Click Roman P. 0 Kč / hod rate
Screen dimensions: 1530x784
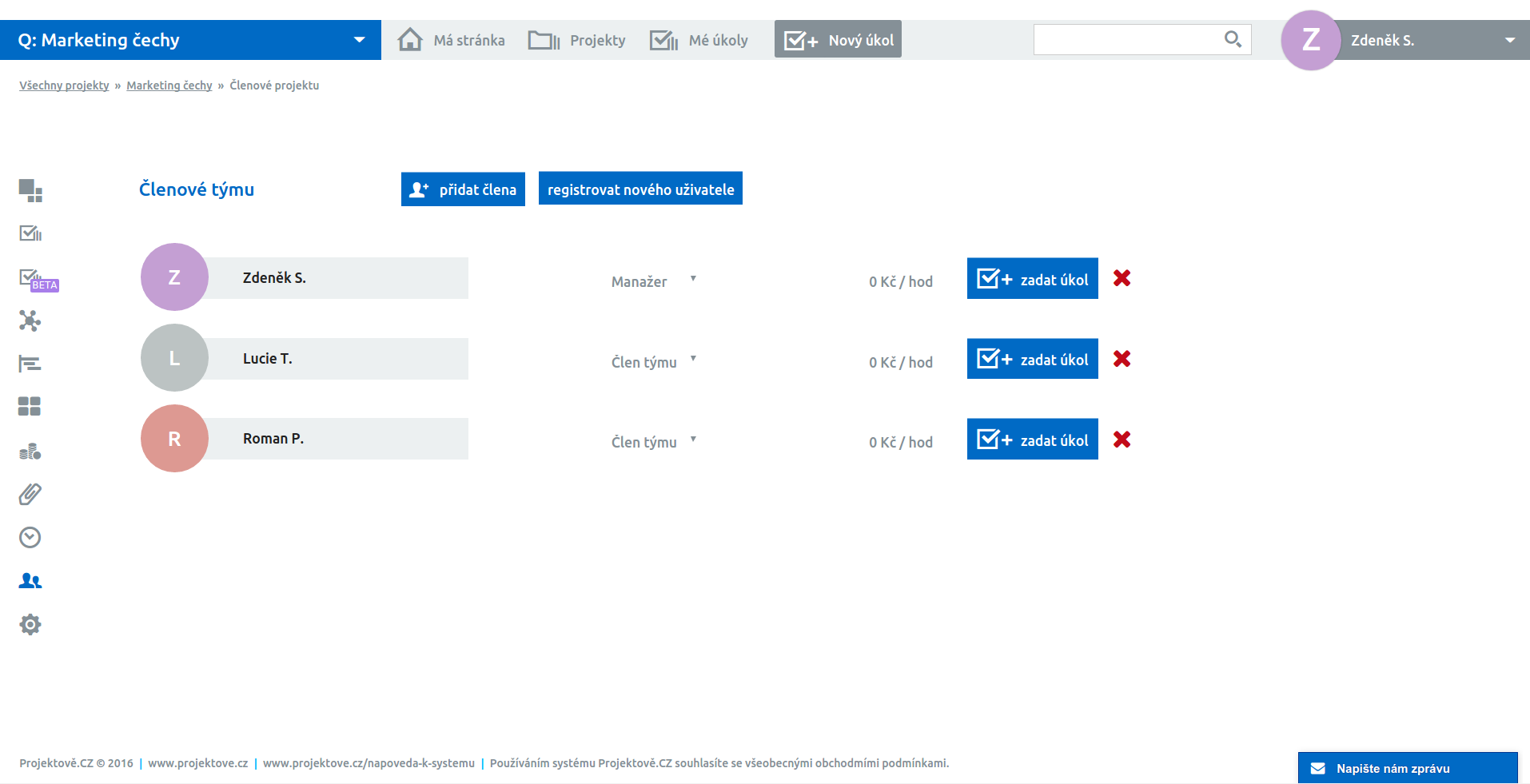pyautogui.click(x=901, y=442)
